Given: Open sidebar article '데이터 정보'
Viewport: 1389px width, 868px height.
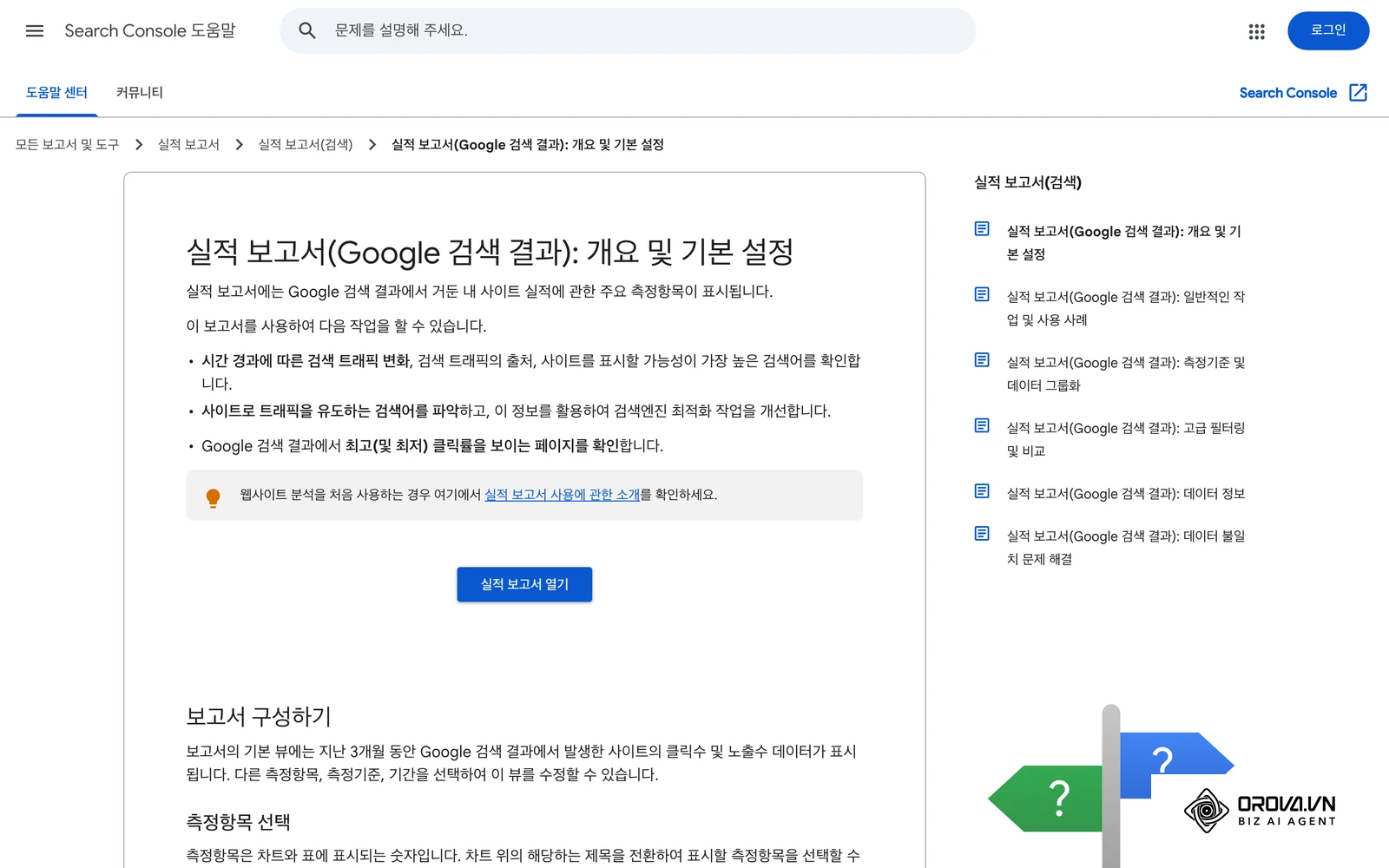Looking at the screenshot, I should (x=1126, y=494).
